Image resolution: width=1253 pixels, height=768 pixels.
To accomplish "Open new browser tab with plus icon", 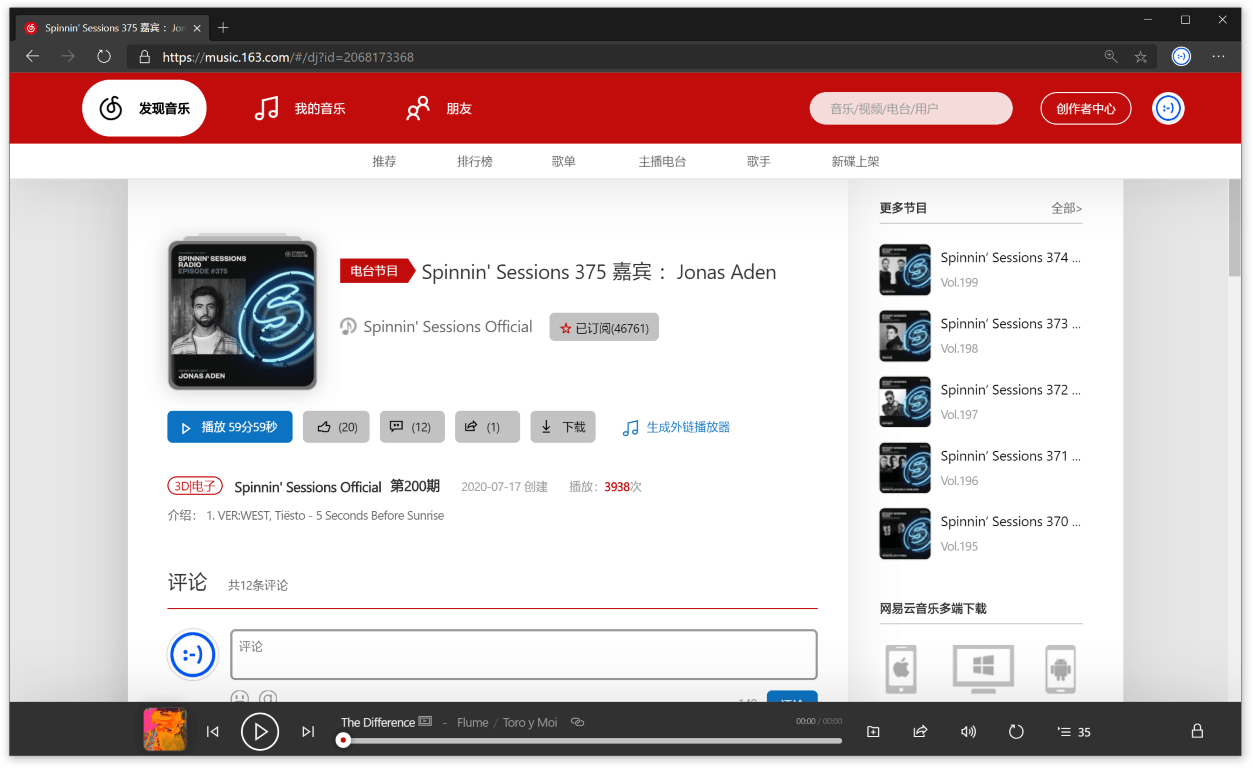I will click(223, 28).
